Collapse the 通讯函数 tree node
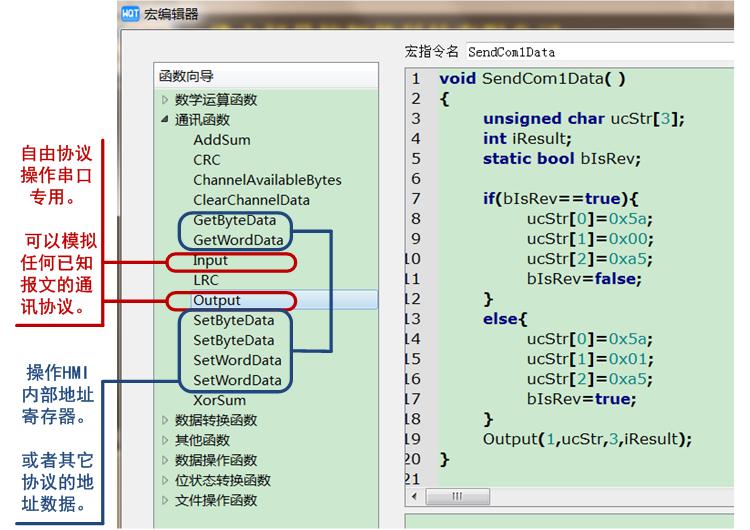The width and height of the screenshot is (750, 530). pos(165,120)
